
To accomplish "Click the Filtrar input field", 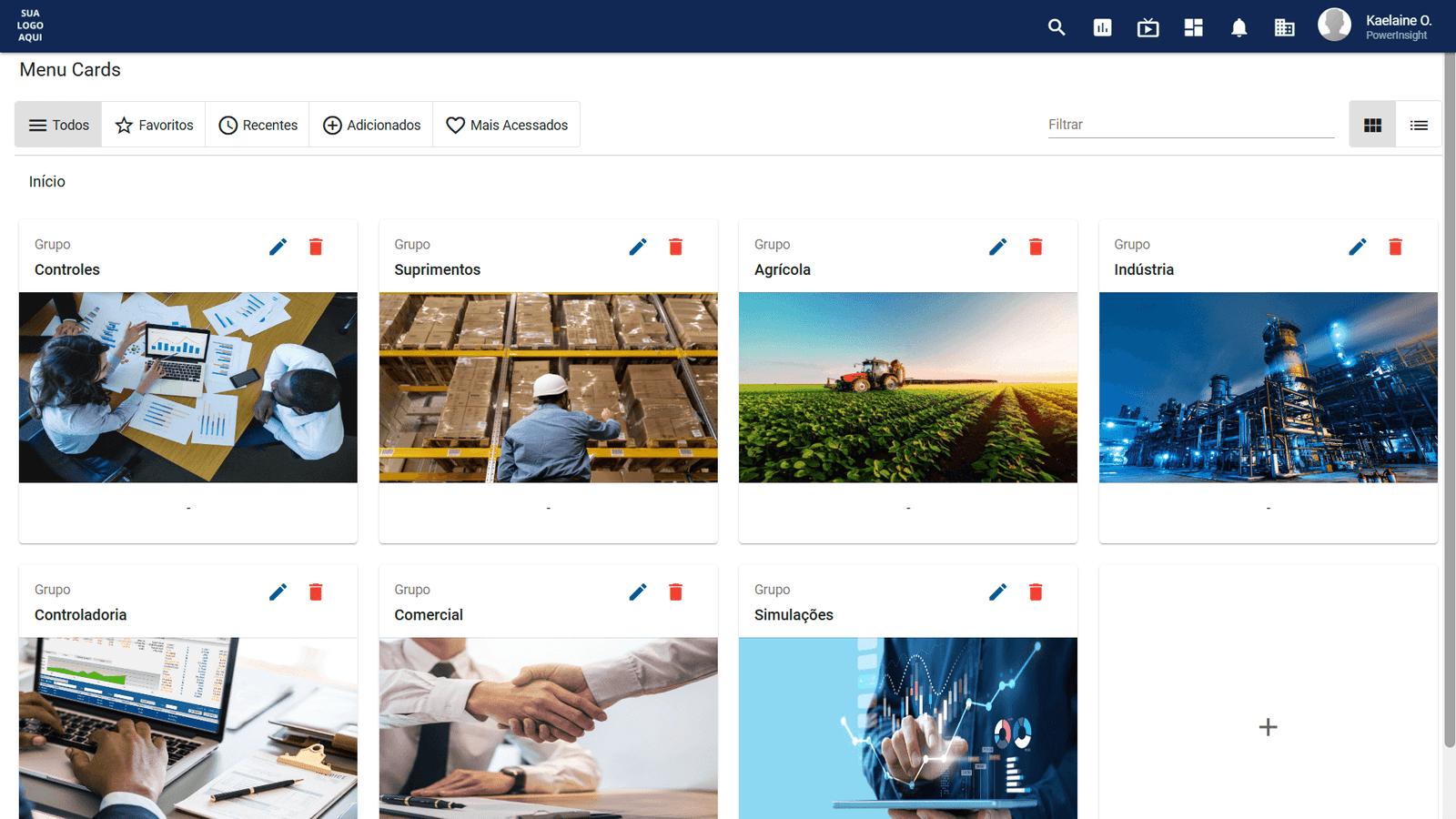I will pyautogui.click(x=1190, y=125).
